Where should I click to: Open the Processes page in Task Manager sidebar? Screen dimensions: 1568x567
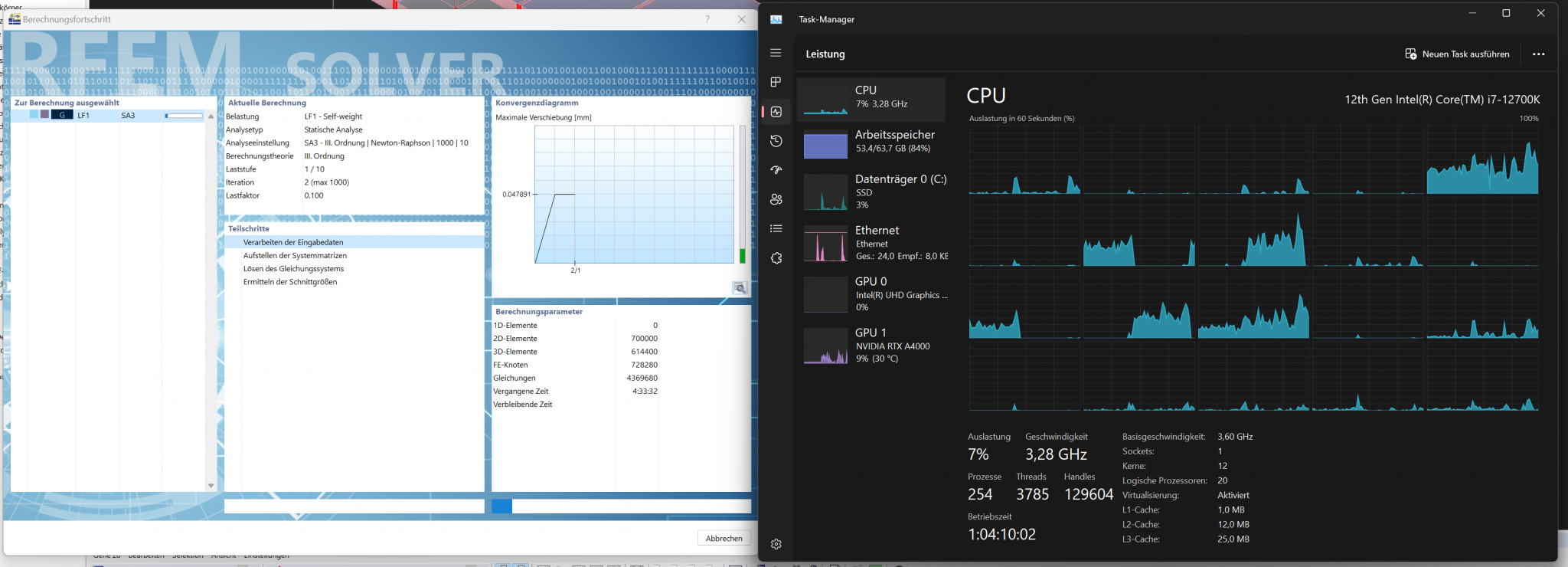tap(776, 82)
